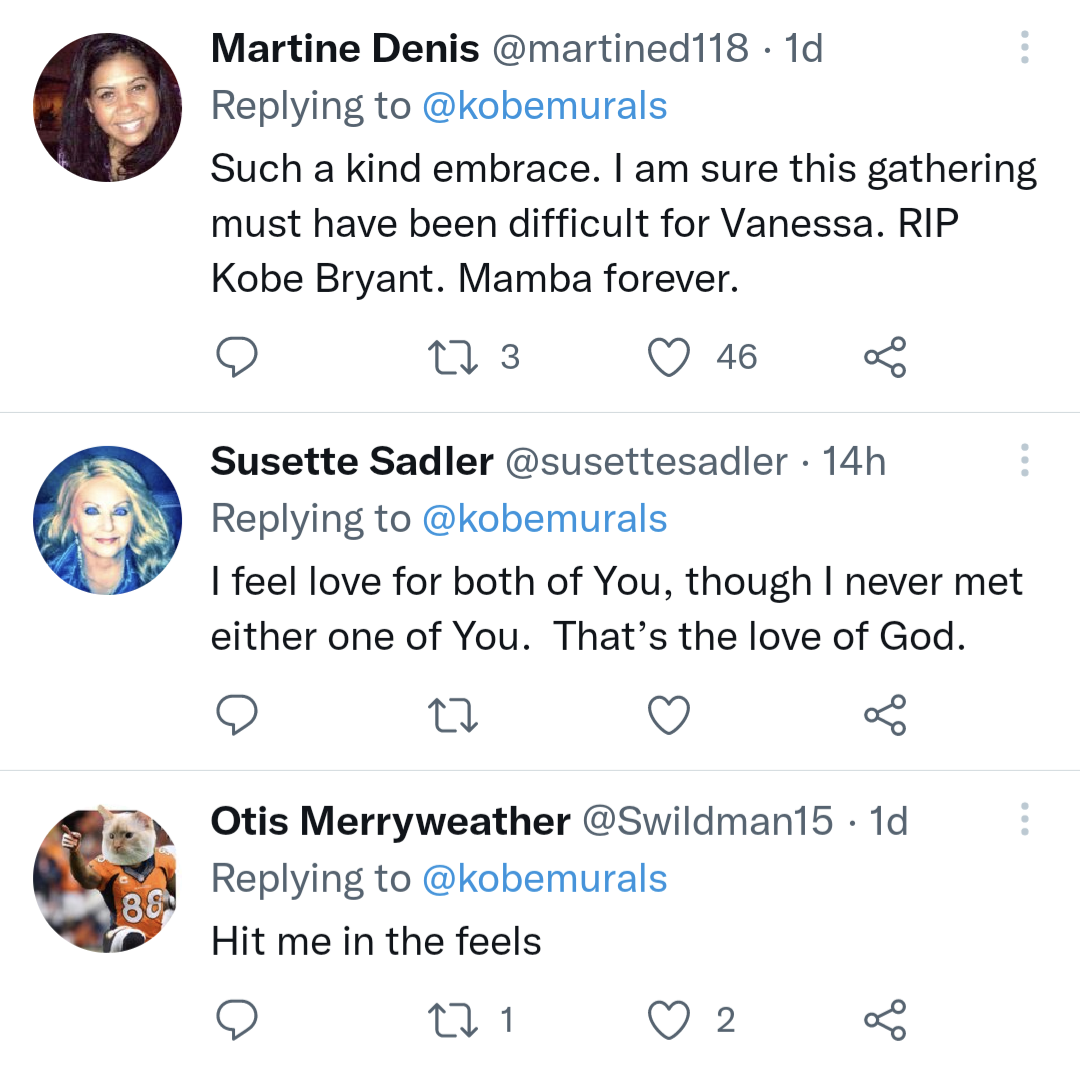The width and height of the screenshot is (1080, 1072).
Task: Reply to Martine Denis's tweet
Action: (x=238, y=357)
